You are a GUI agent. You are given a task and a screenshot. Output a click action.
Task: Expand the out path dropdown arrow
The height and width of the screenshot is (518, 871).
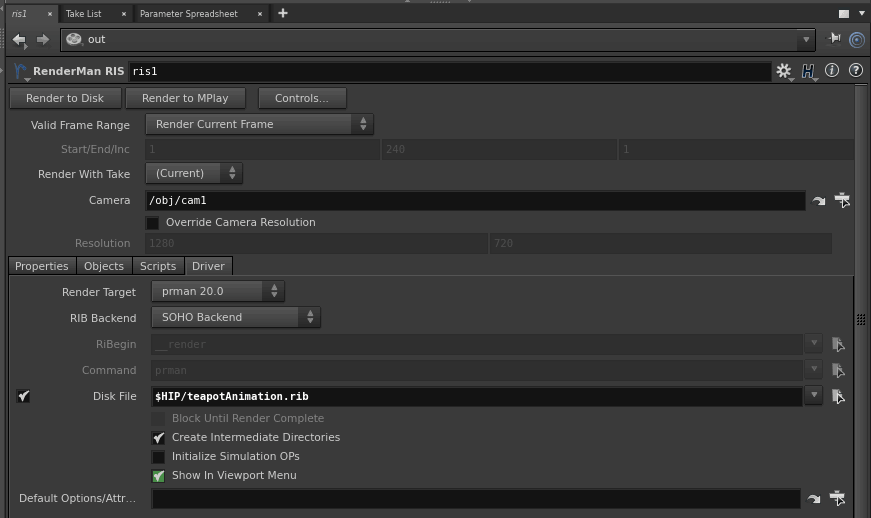click(806, 40)
